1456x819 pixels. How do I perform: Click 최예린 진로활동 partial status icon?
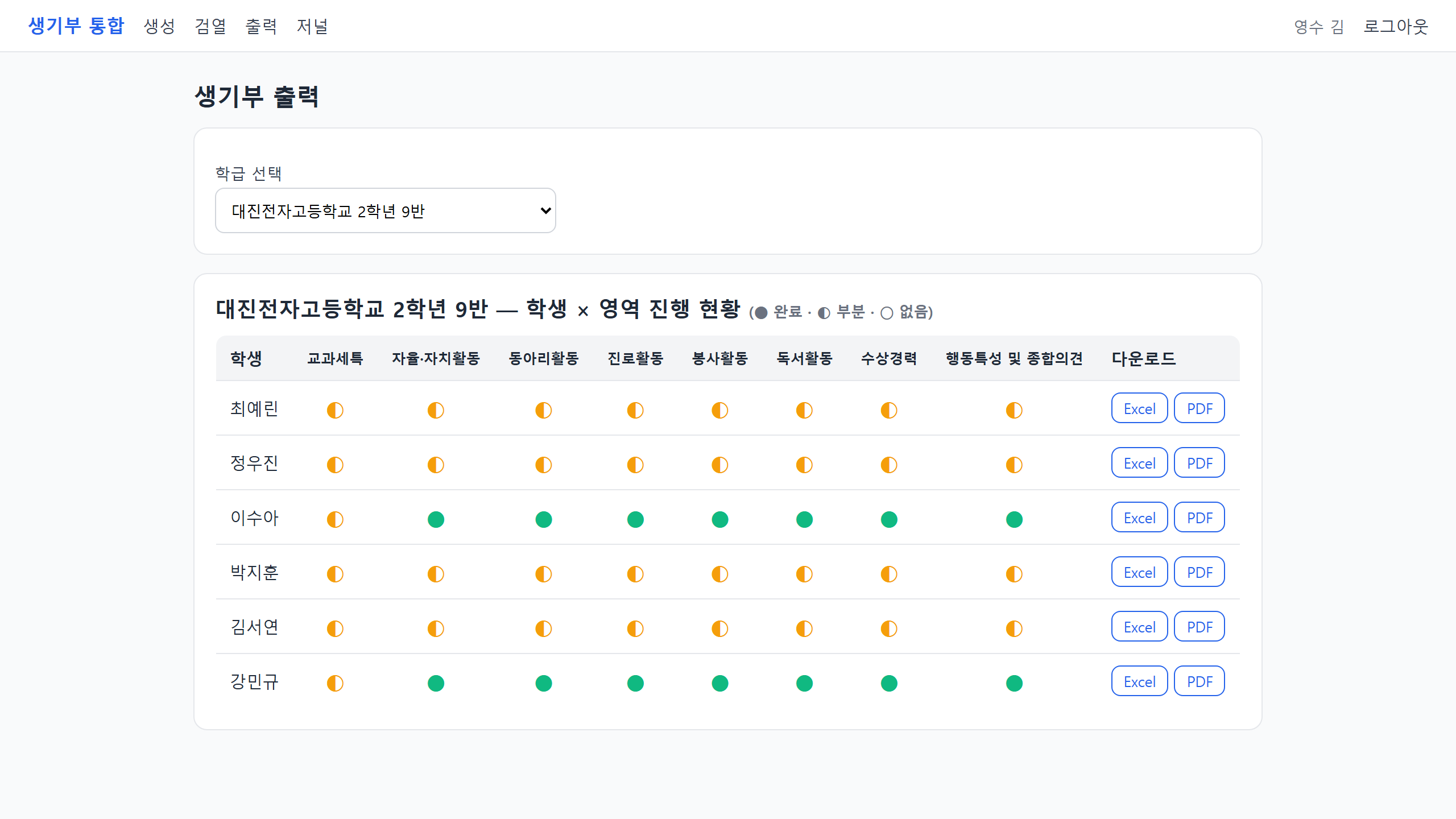coord(635,410)
